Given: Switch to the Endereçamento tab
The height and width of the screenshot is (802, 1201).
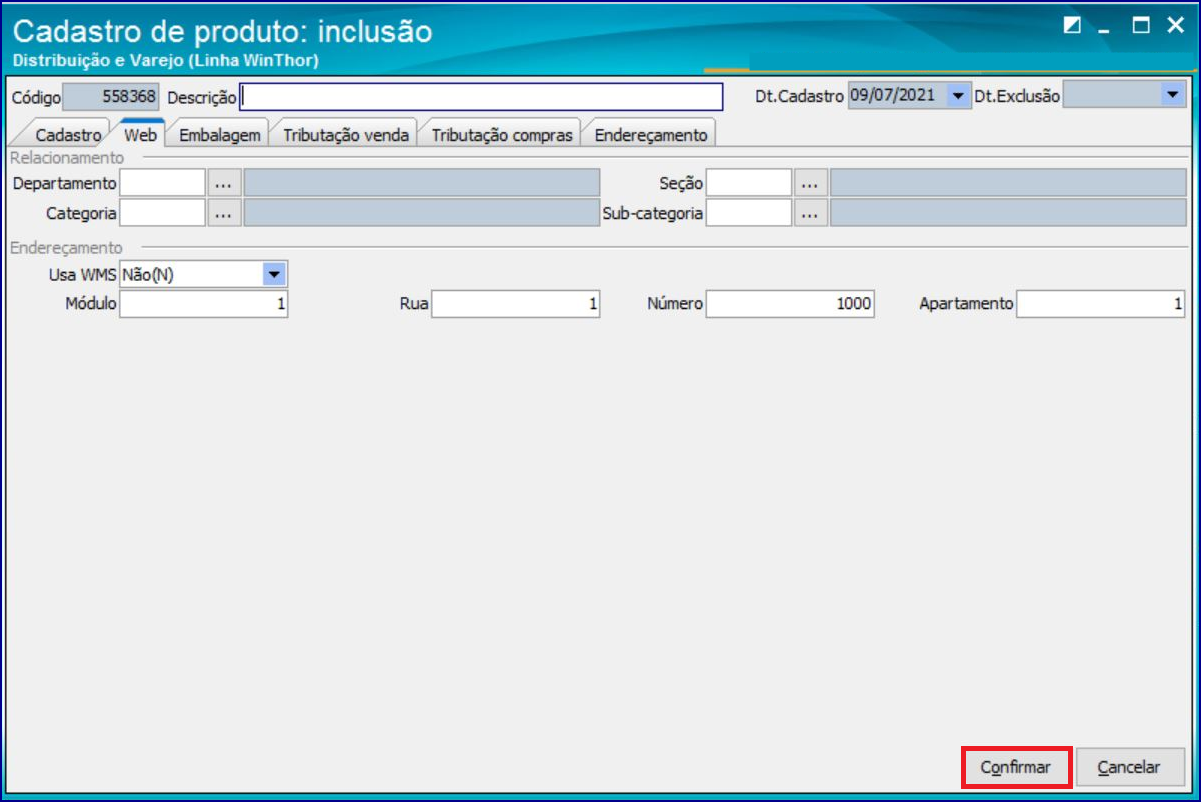Looking at the screenshot, I should tap(650, 135).
